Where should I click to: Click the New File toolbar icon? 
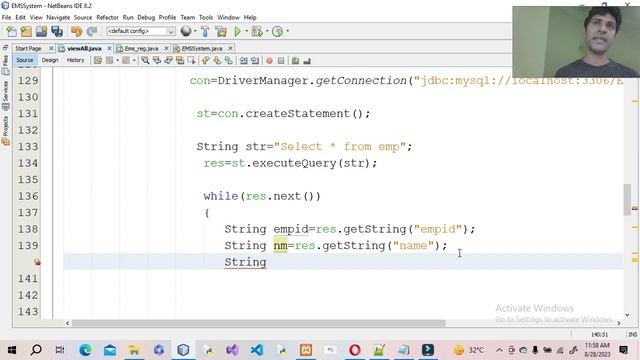tap(11, 31)
